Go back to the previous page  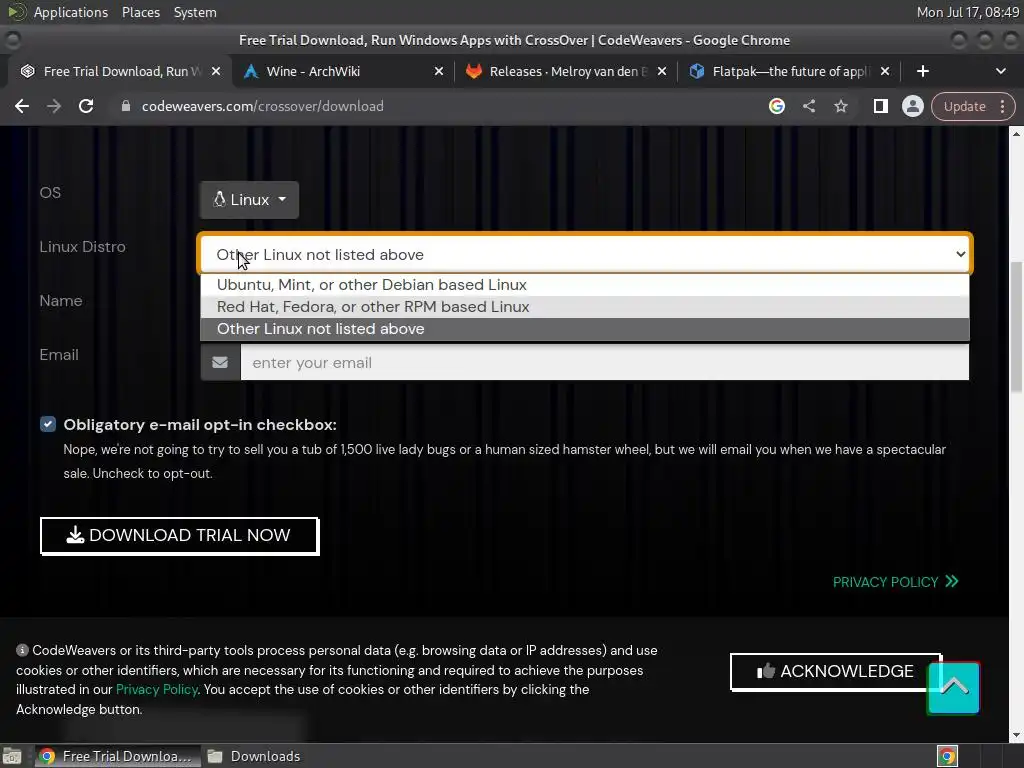22,106
